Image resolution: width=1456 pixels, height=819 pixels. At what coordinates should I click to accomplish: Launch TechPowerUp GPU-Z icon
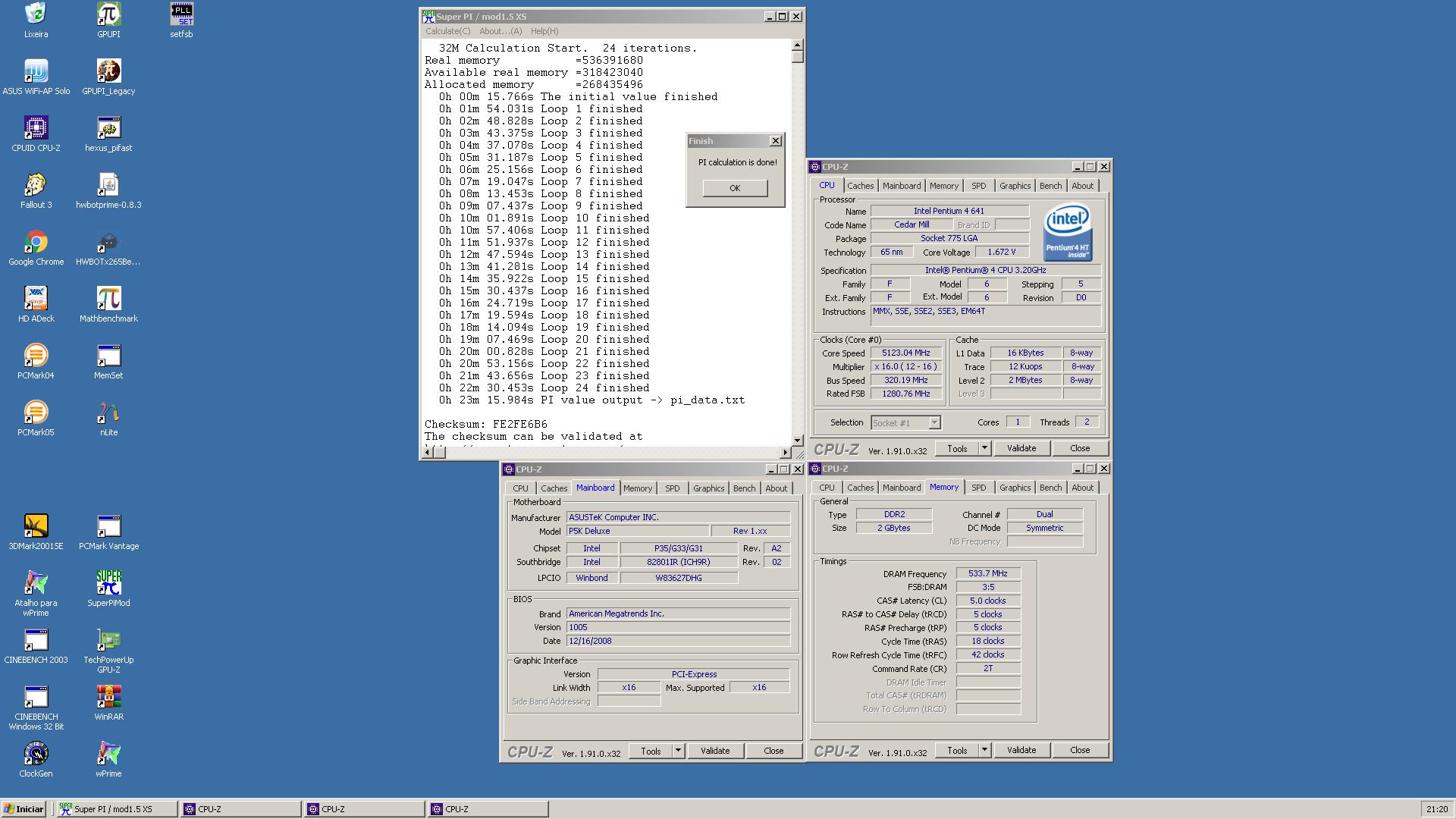pos(108,651)
